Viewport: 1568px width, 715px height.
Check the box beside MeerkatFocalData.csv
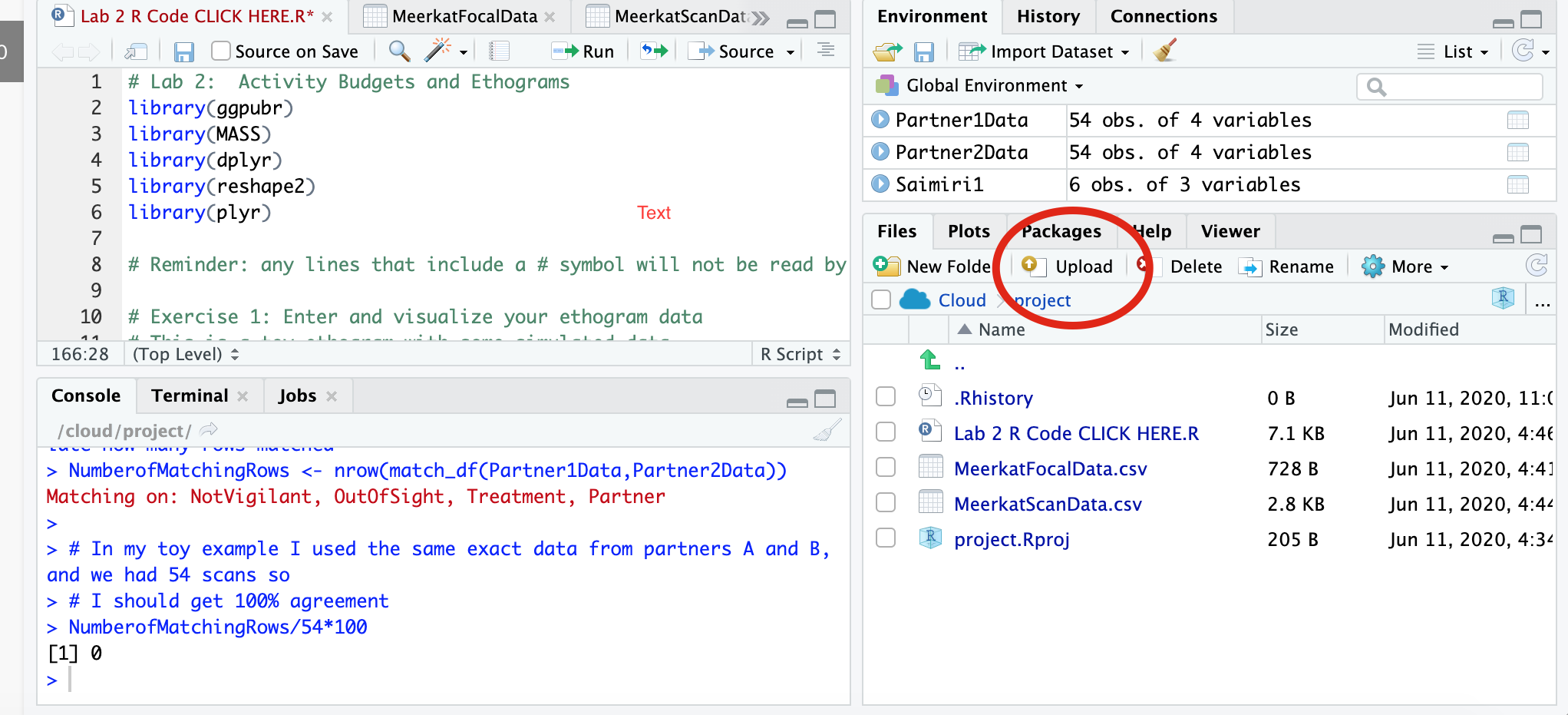click(x=886, y=468)
